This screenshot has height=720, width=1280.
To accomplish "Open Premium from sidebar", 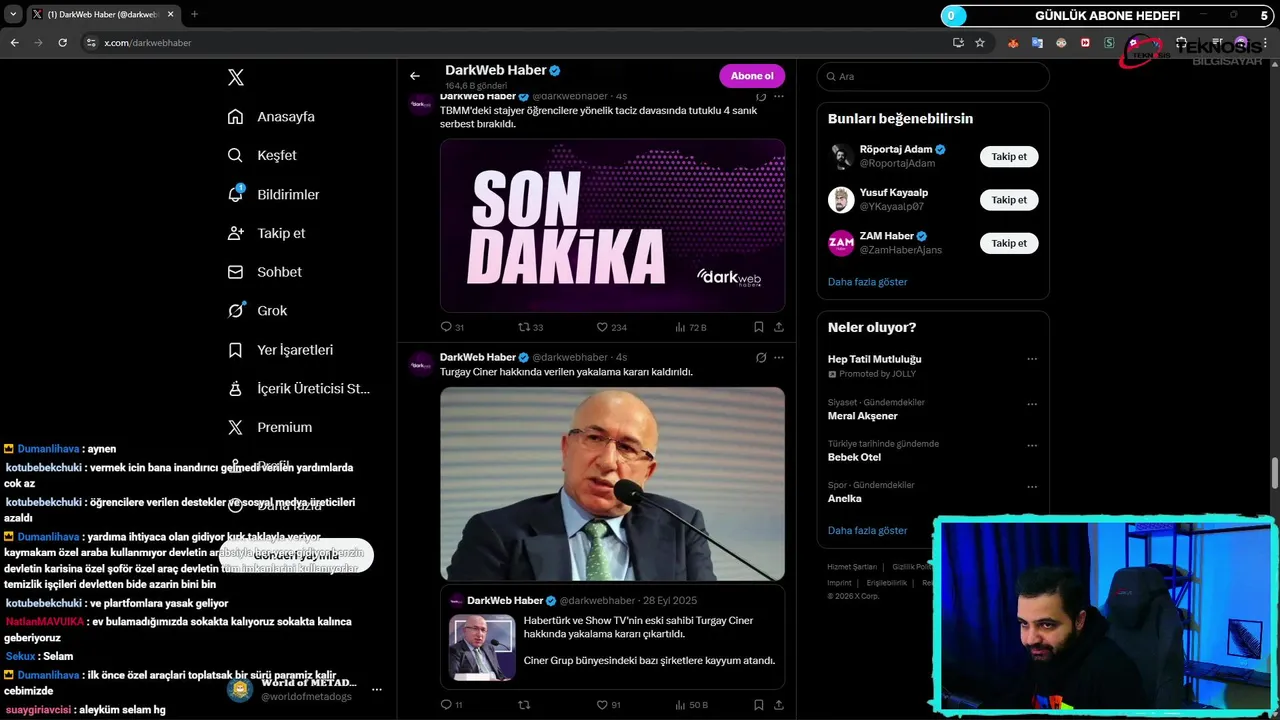I will click(x=270, y=427).
